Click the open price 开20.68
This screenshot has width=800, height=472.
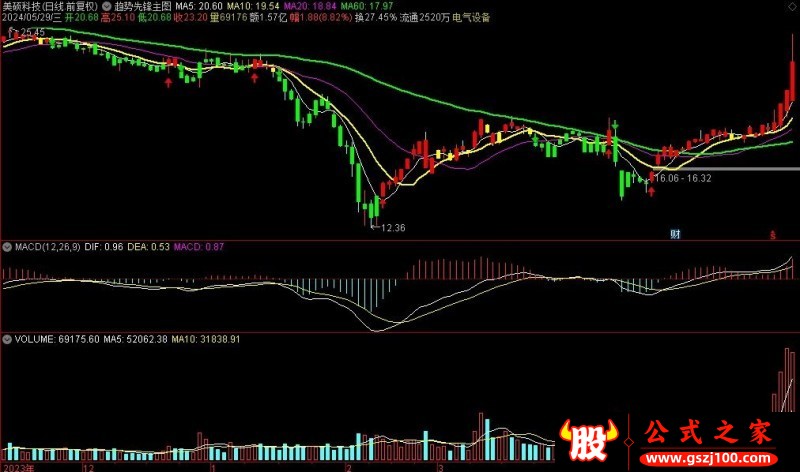[x=81, y=18]
